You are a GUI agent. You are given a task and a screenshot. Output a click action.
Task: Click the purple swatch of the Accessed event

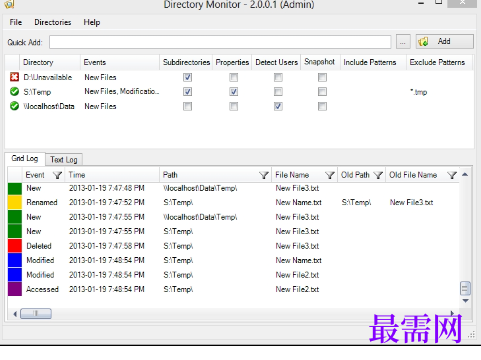click(x=15, y=289)
